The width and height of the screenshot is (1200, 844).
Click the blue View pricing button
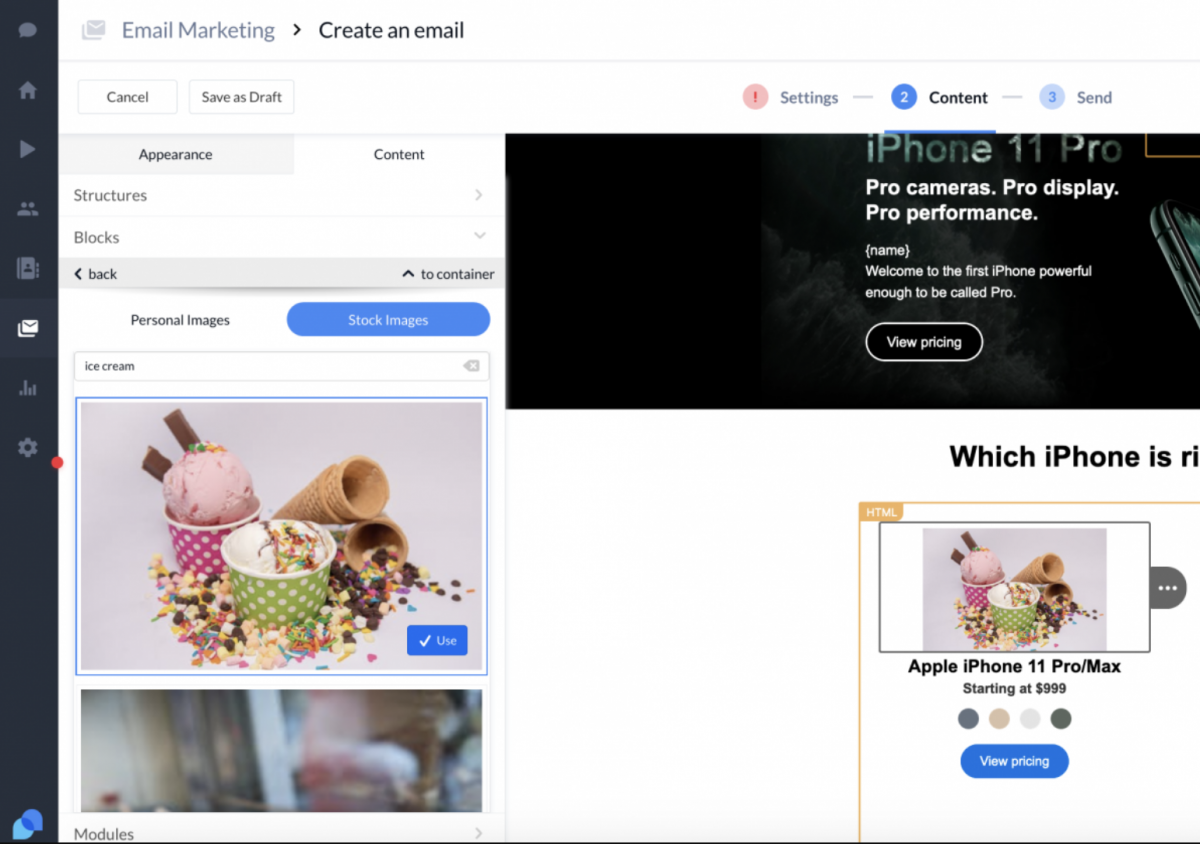click(1014, 761)
